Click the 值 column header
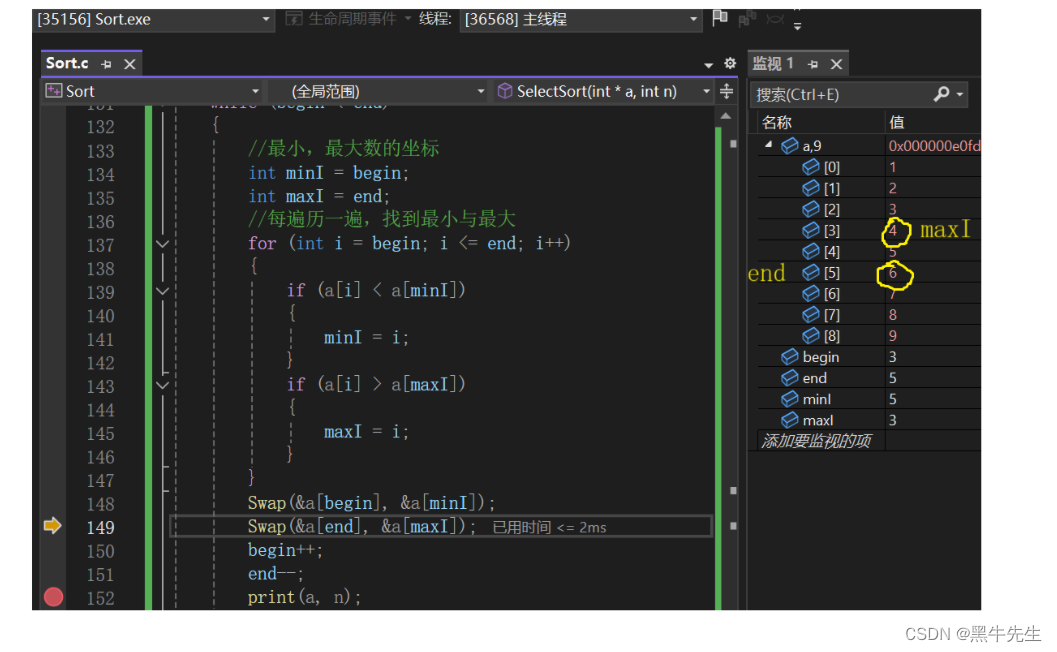The width and height of the screenshot is (1057, 652). [897, 122]
